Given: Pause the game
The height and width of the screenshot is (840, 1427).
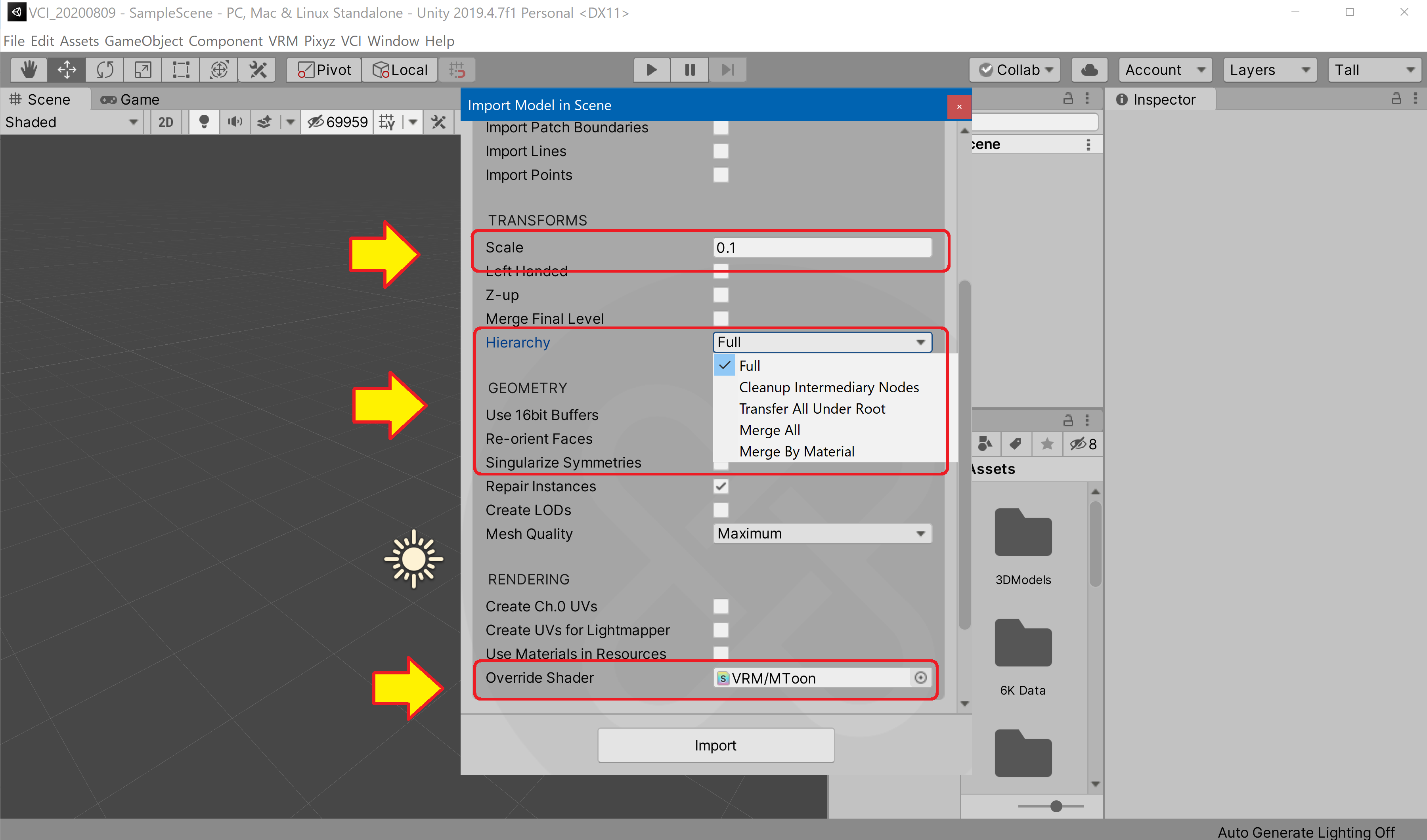Looking at the screenshot, I should click(x=690, y=70).
